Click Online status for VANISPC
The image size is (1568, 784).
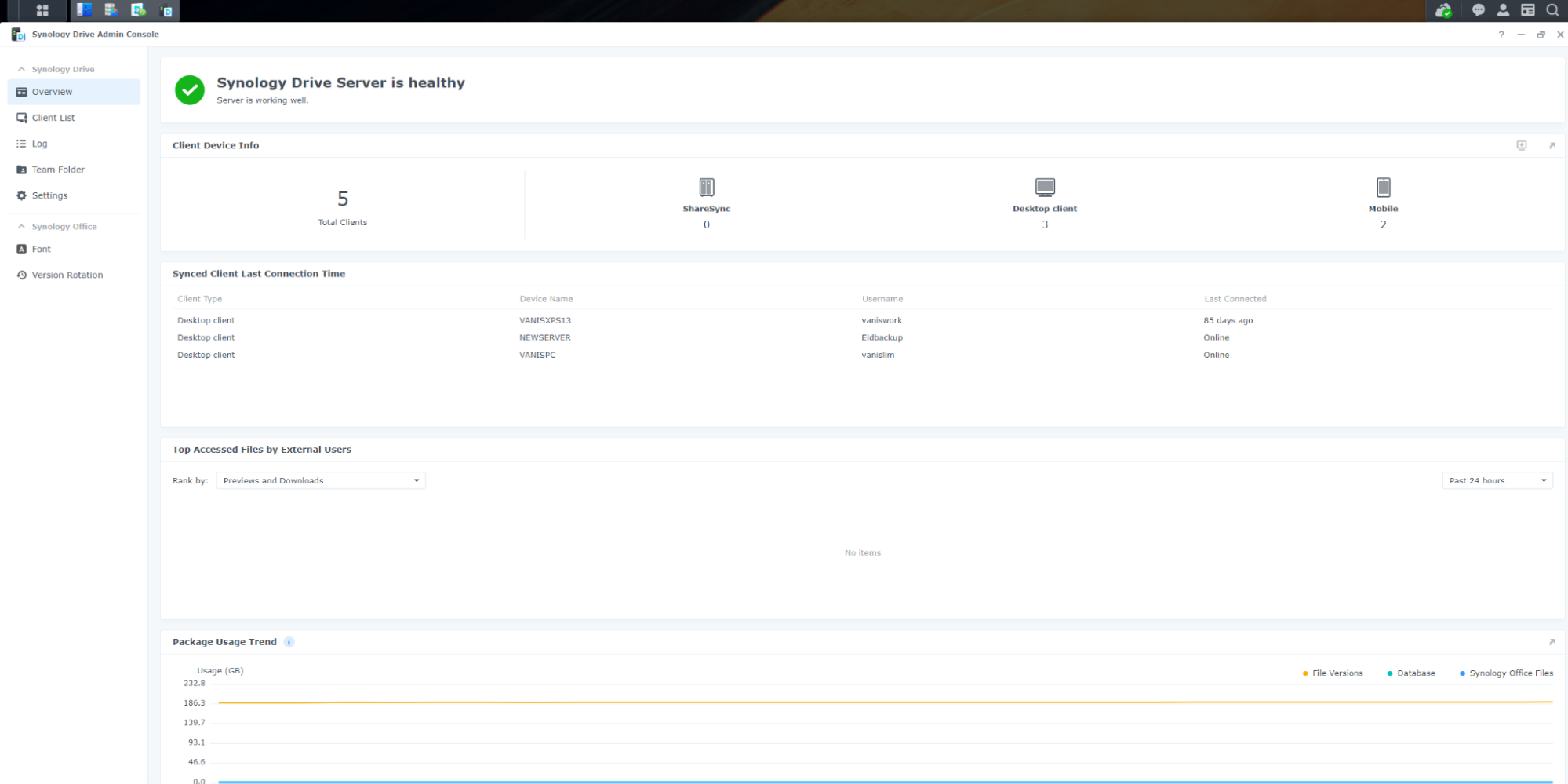coord(1217,355)
